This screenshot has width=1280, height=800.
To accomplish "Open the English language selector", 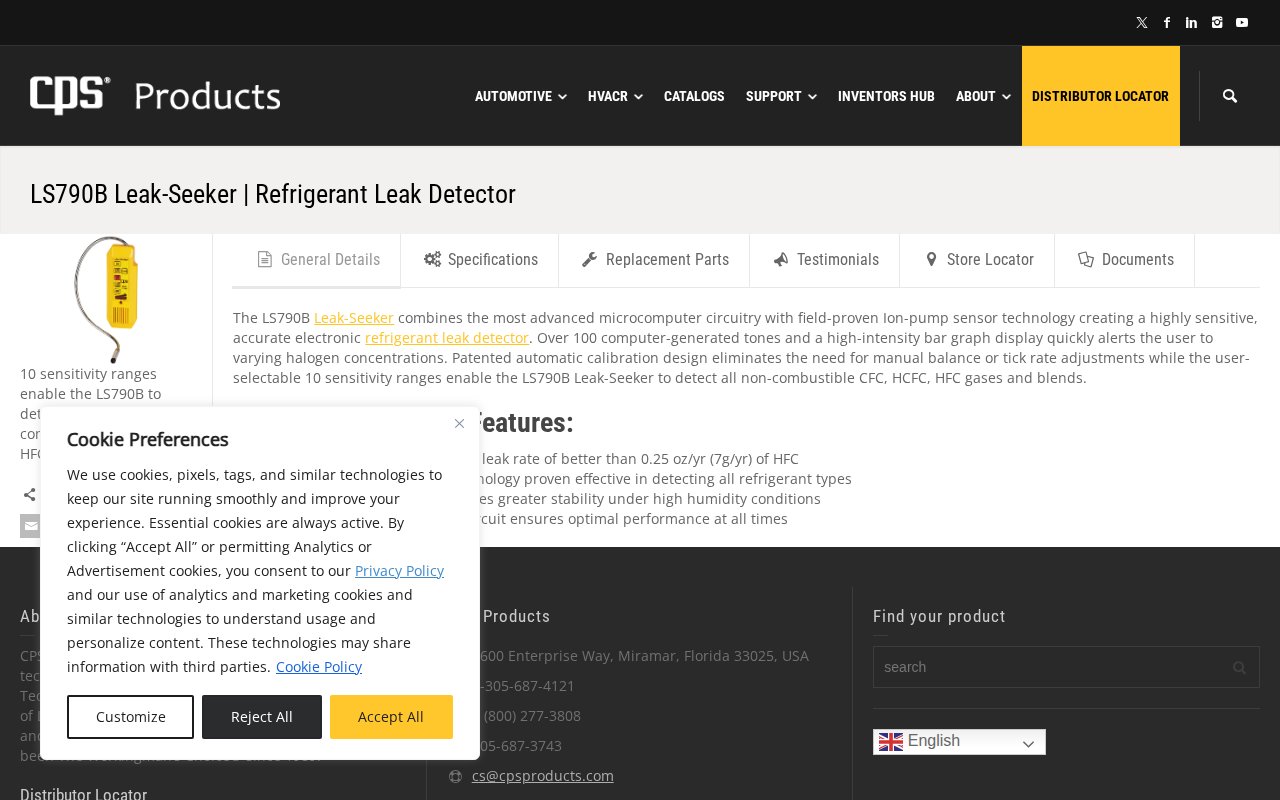I will [959, 741].
